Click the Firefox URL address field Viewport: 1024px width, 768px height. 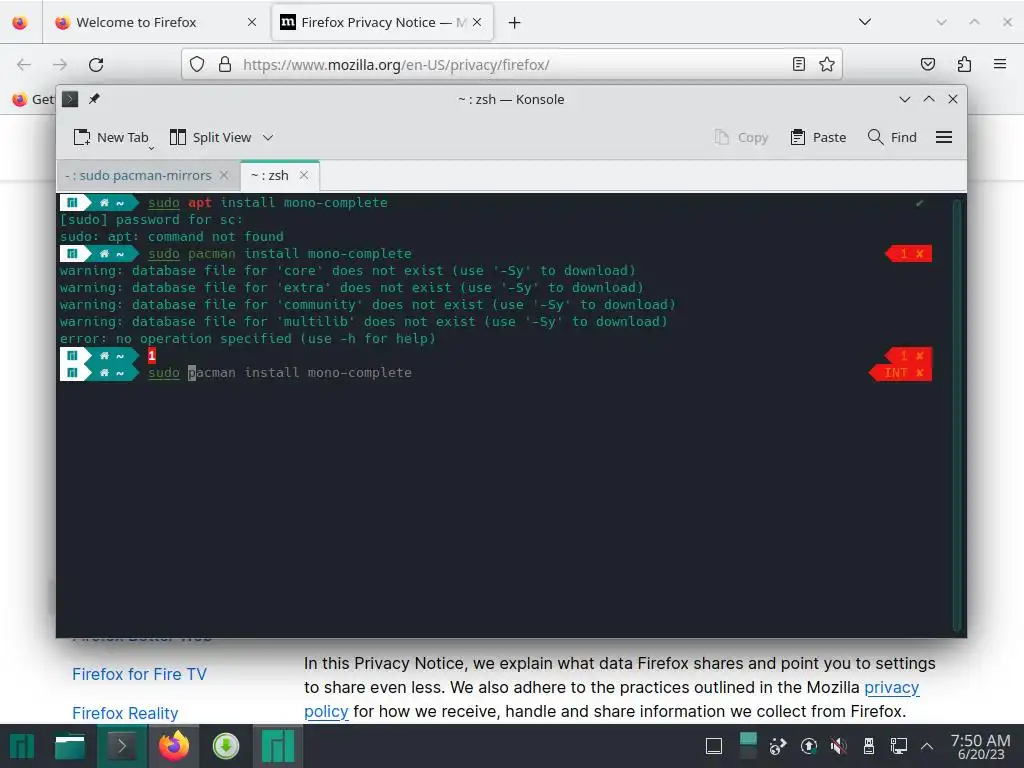513,65
